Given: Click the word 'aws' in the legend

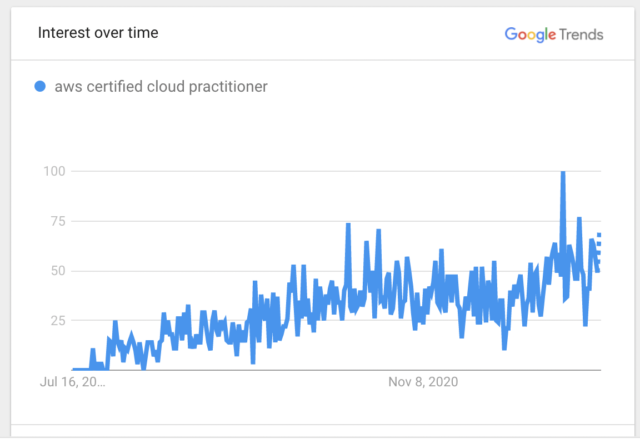Looking at the screenshot, I should point(68,86).
